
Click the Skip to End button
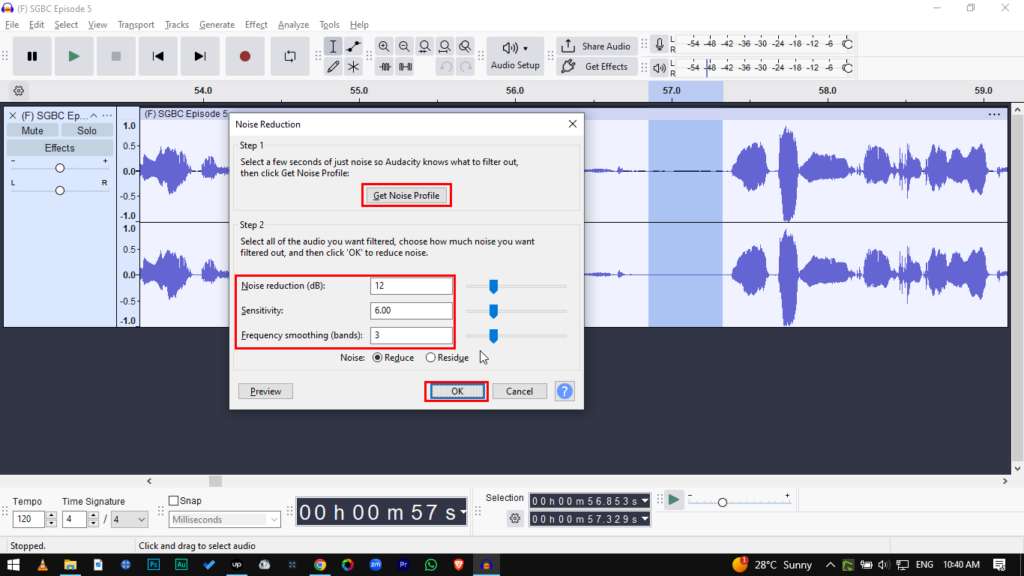(x=200, y=57)
